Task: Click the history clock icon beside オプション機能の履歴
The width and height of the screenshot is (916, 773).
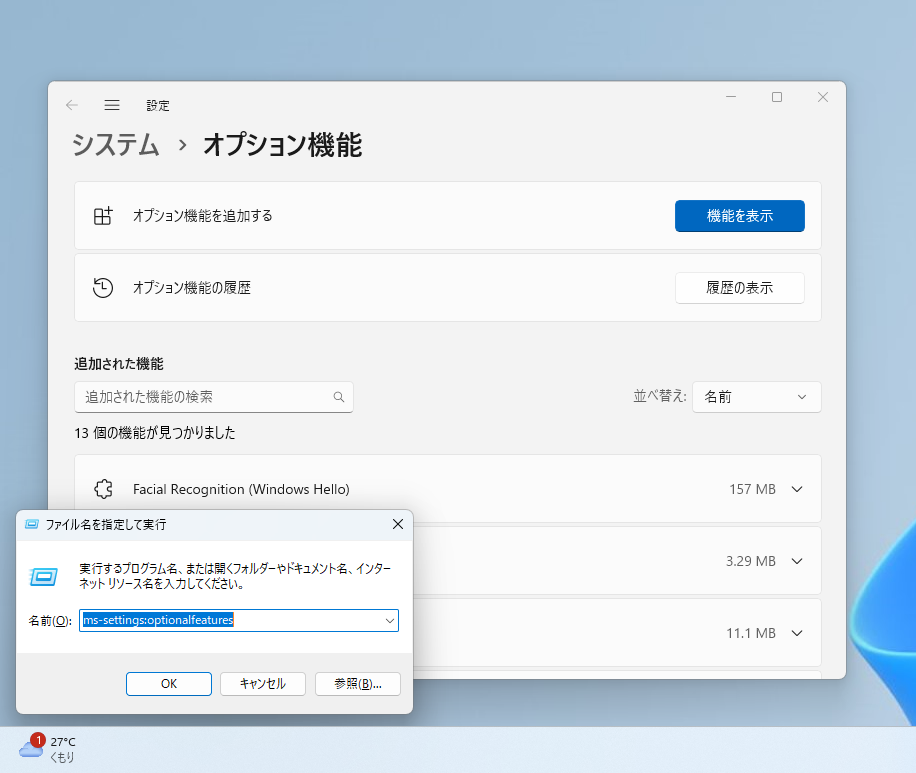Action: point(103,287)
